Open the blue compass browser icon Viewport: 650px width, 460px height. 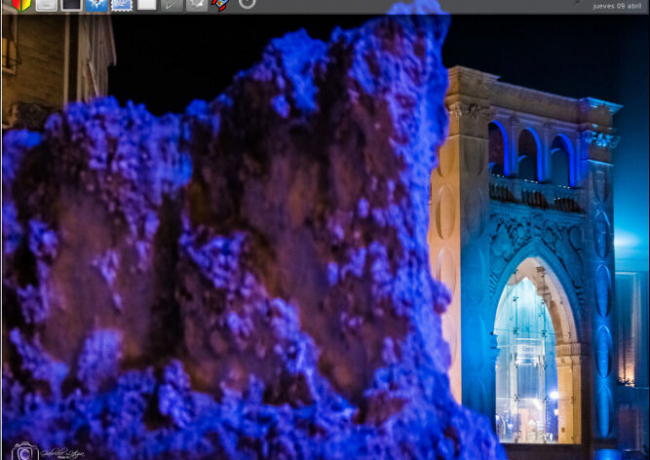pyautogui.click(x=96, y=4)
